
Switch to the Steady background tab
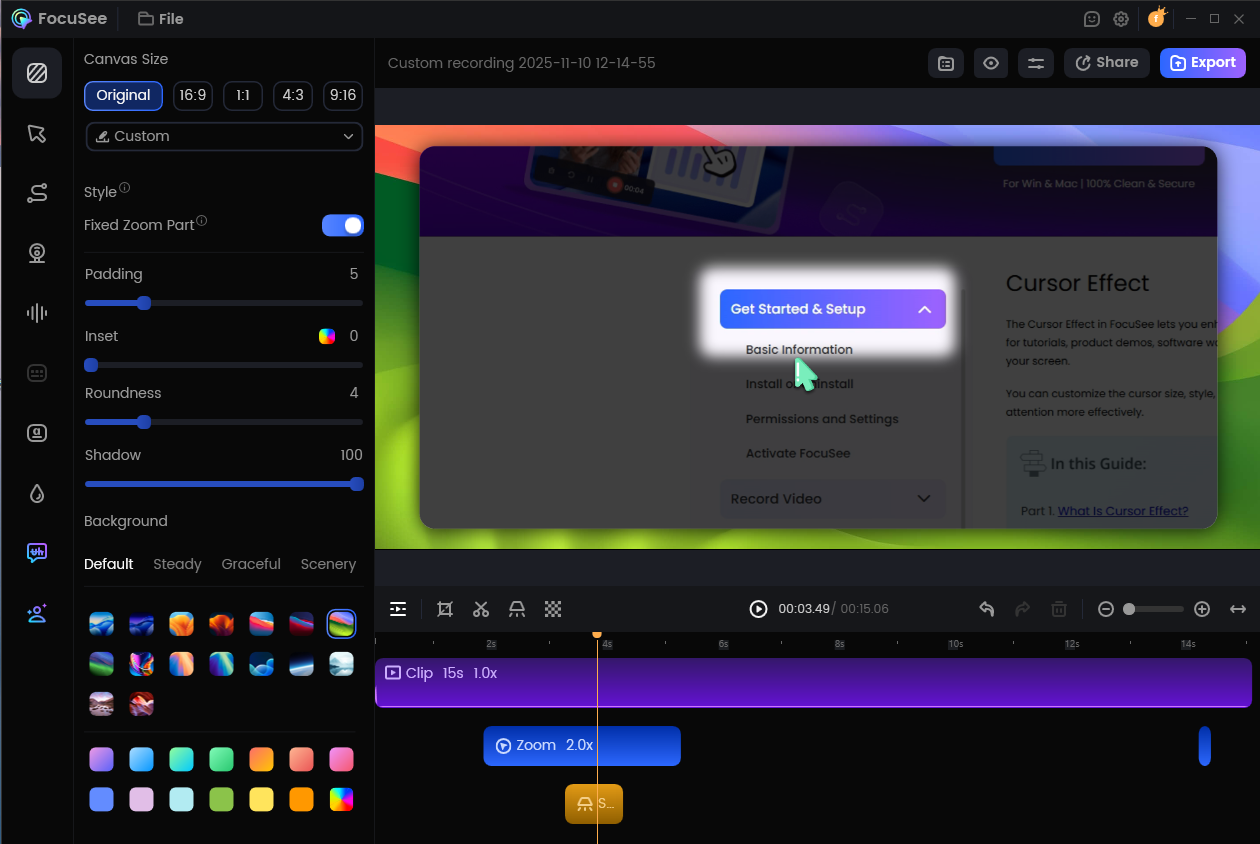click(177, 564)
